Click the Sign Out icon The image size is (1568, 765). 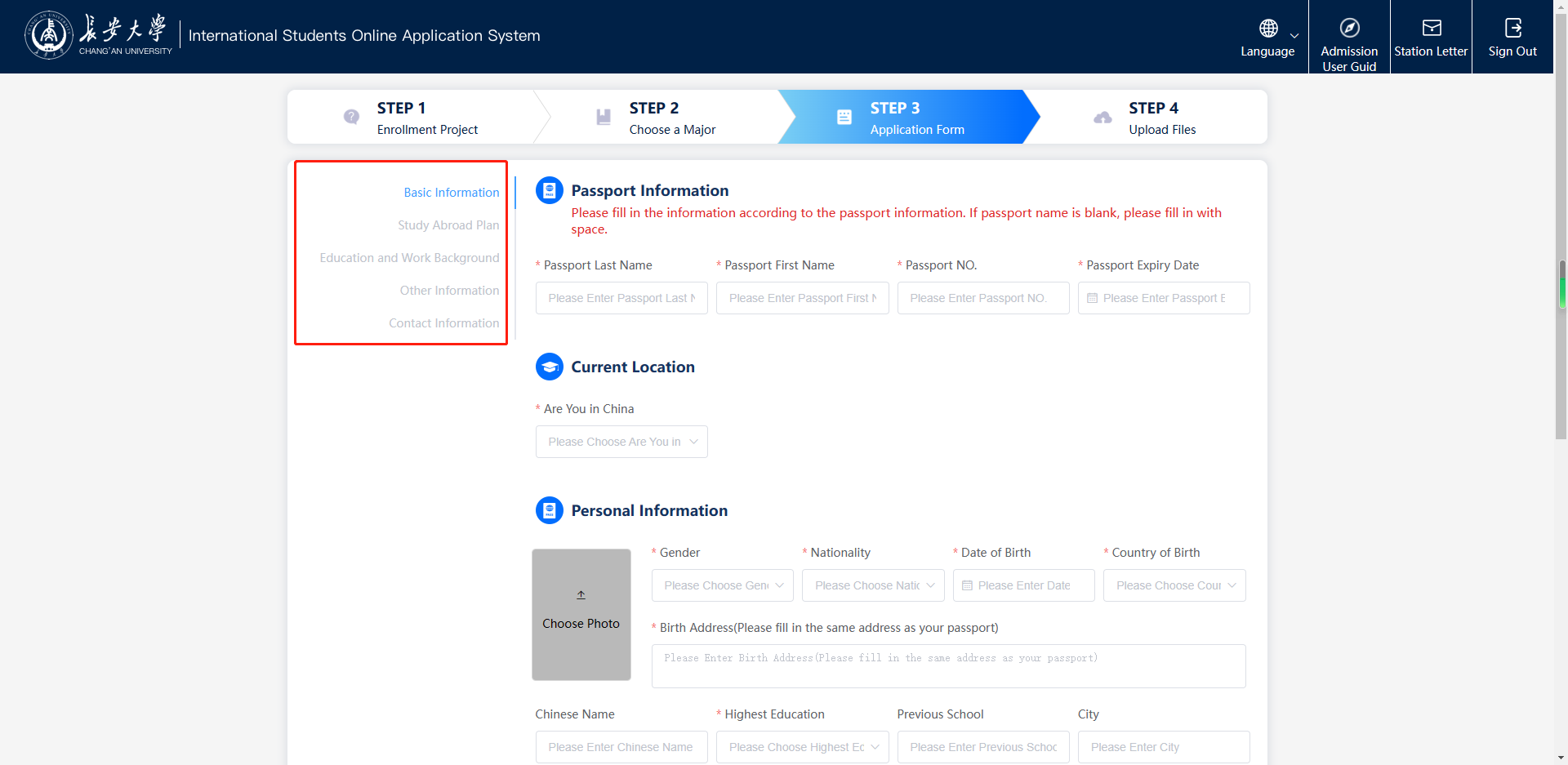(x=1512, y=28)
